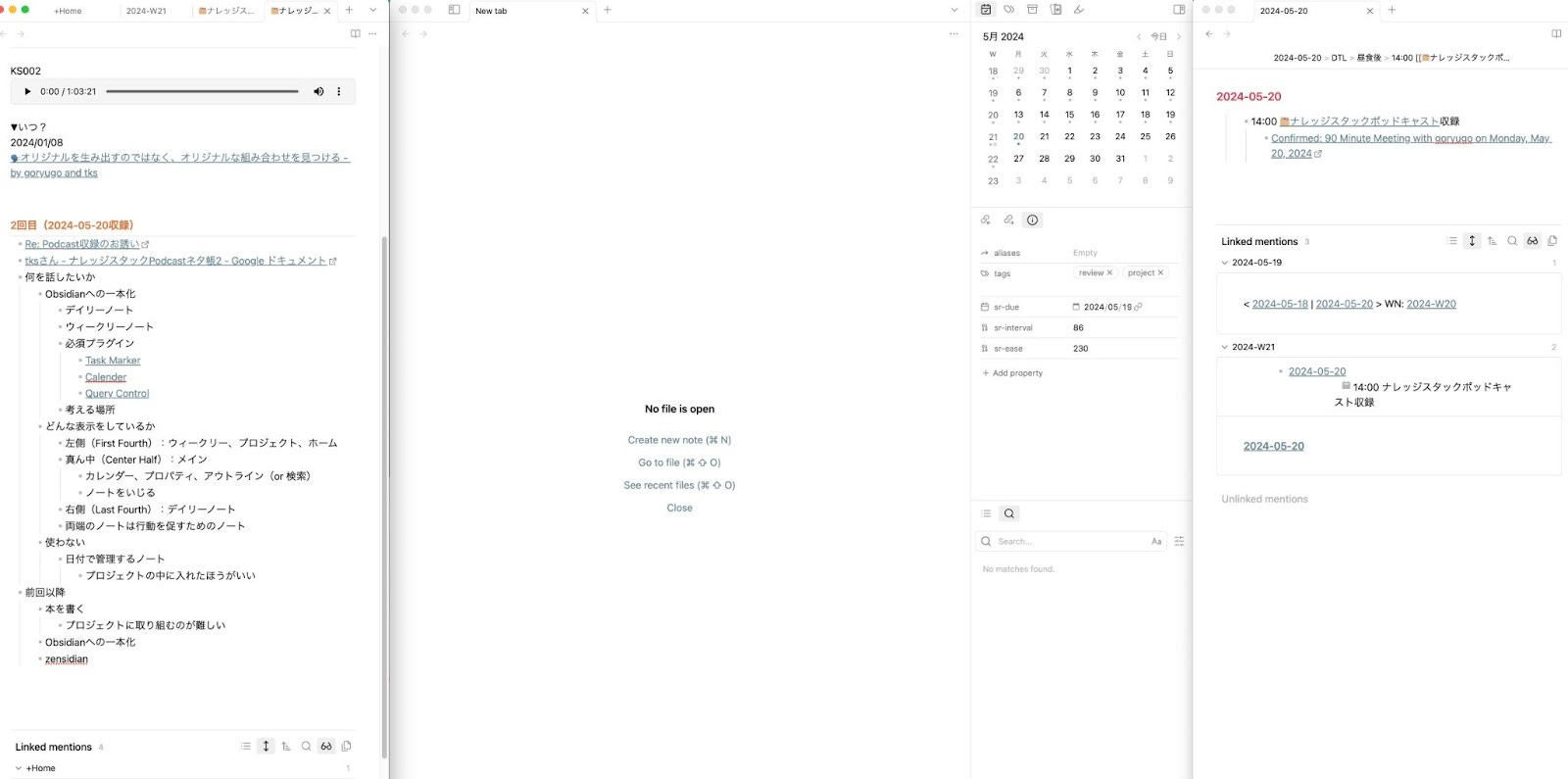
Task: Focus the sidebar Search field
Action: click(1071, 541)
